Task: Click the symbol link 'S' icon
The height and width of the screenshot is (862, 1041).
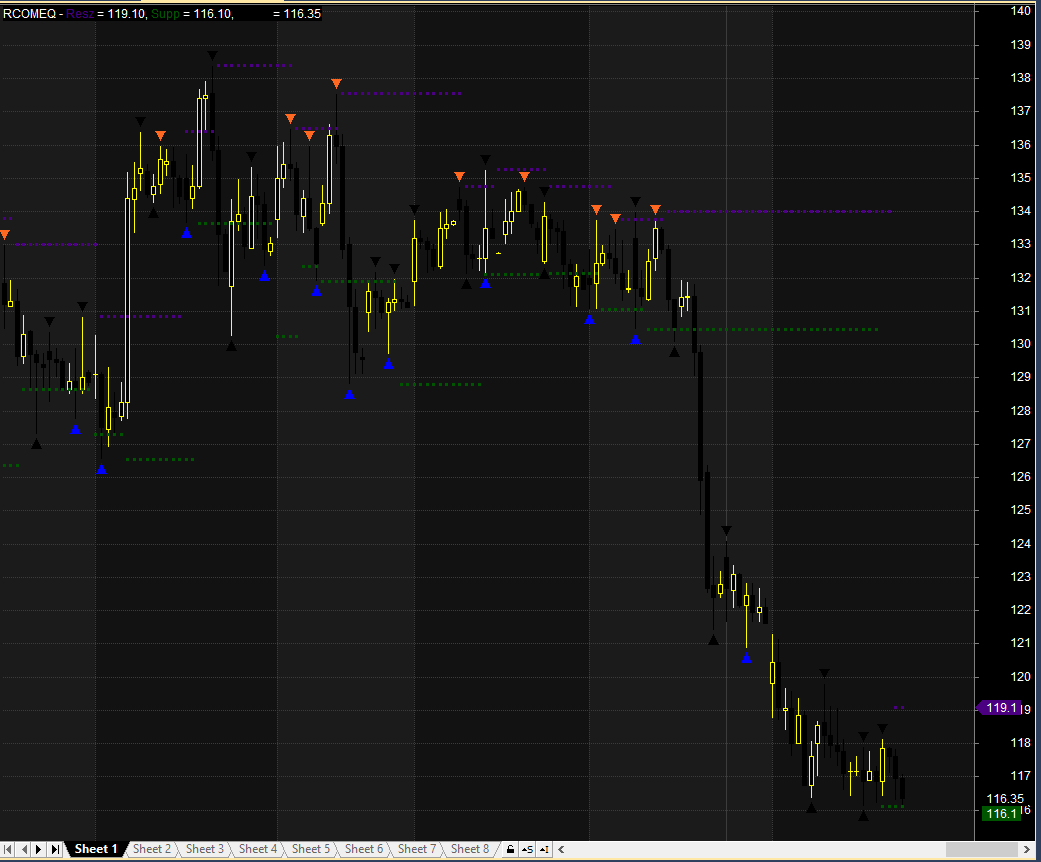Action: (x=527, y=849)
